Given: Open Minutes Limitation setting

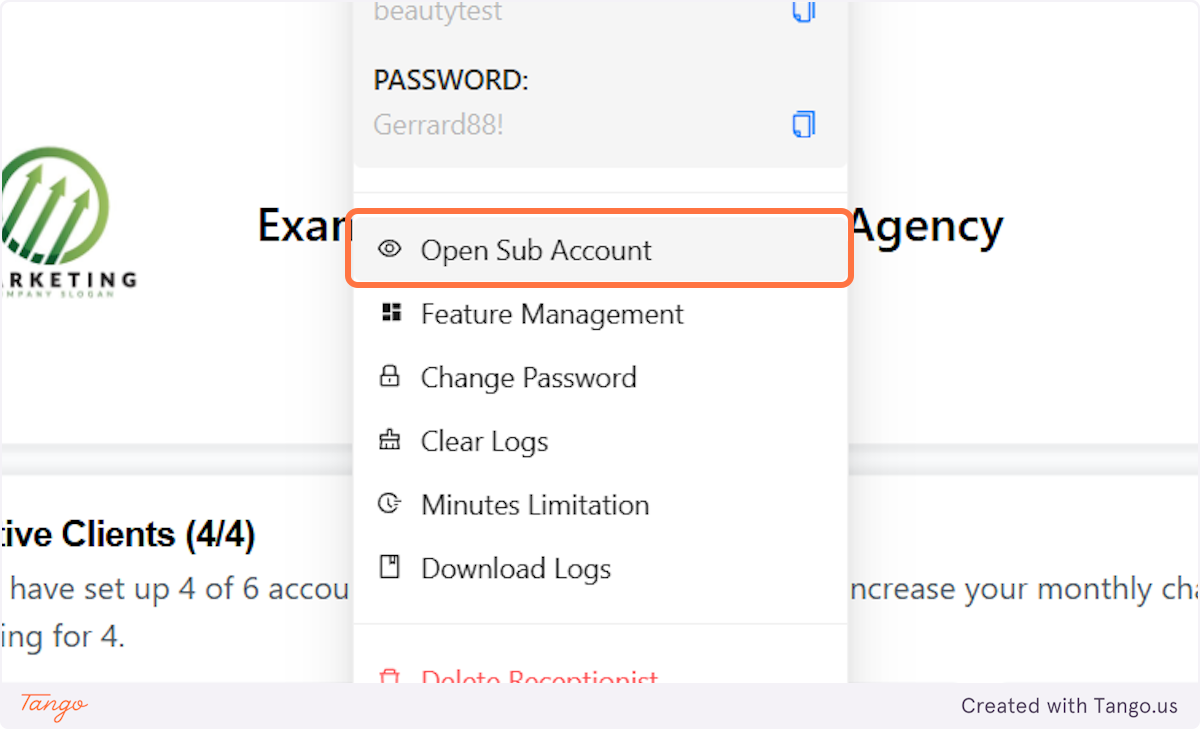Looking at the screenshot, I should [599, 505].
